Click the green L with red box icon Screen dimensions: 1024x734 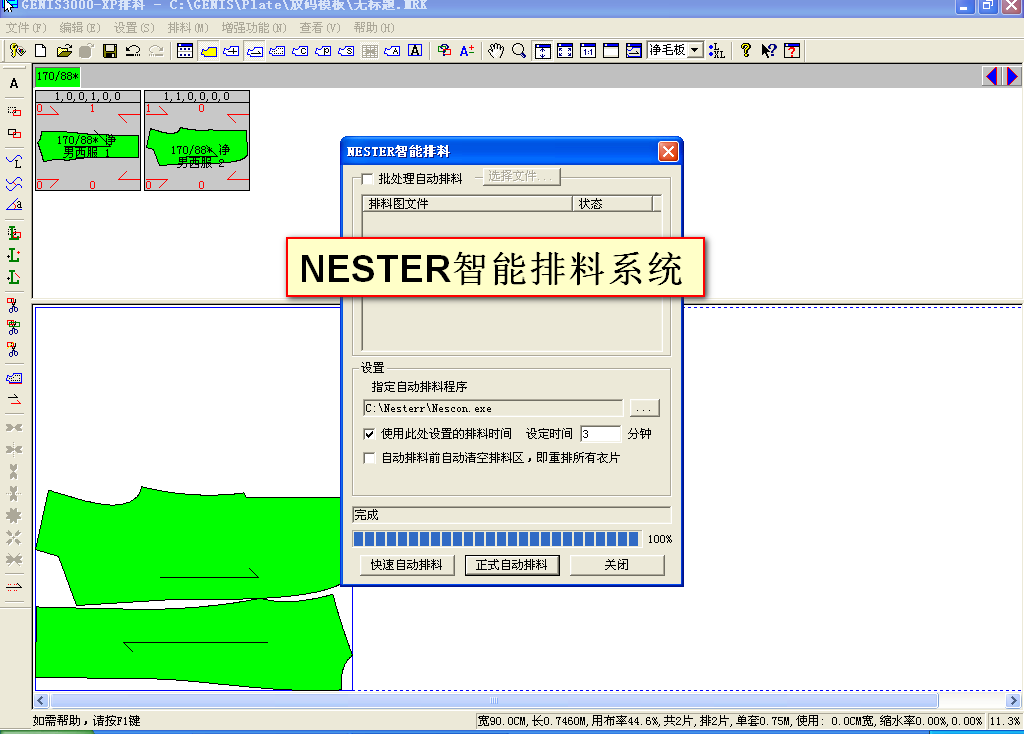(x=14, y=233)
